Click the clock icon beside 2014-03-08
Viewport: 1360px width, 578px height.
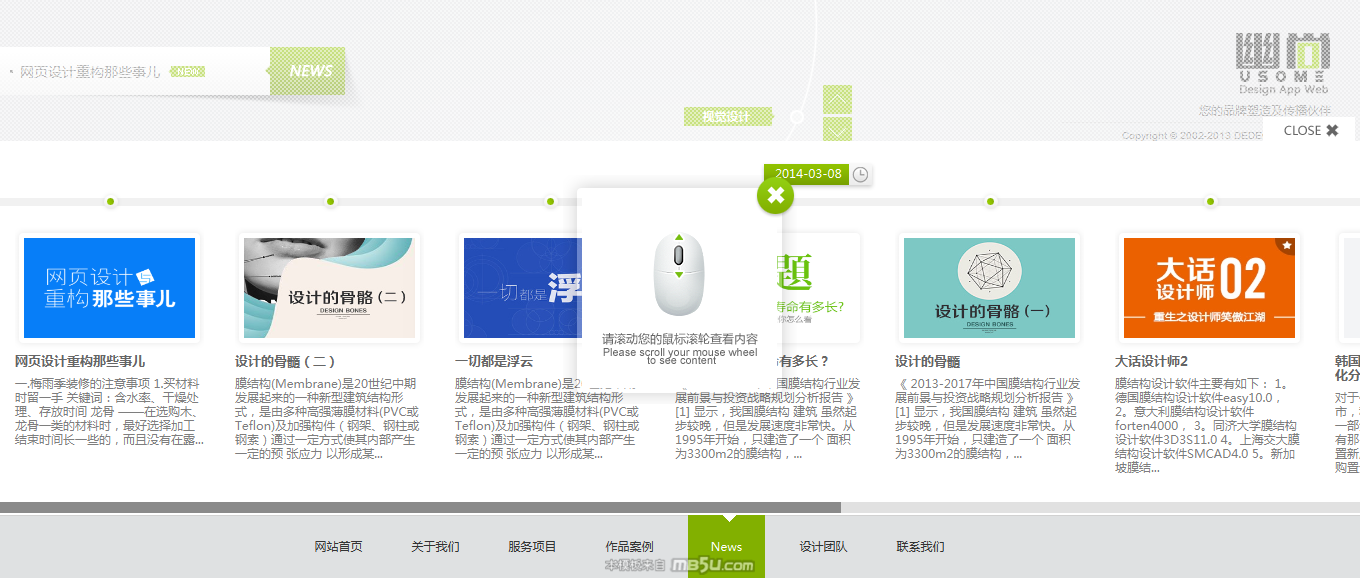pyautogui.click(x=861, y=174)
